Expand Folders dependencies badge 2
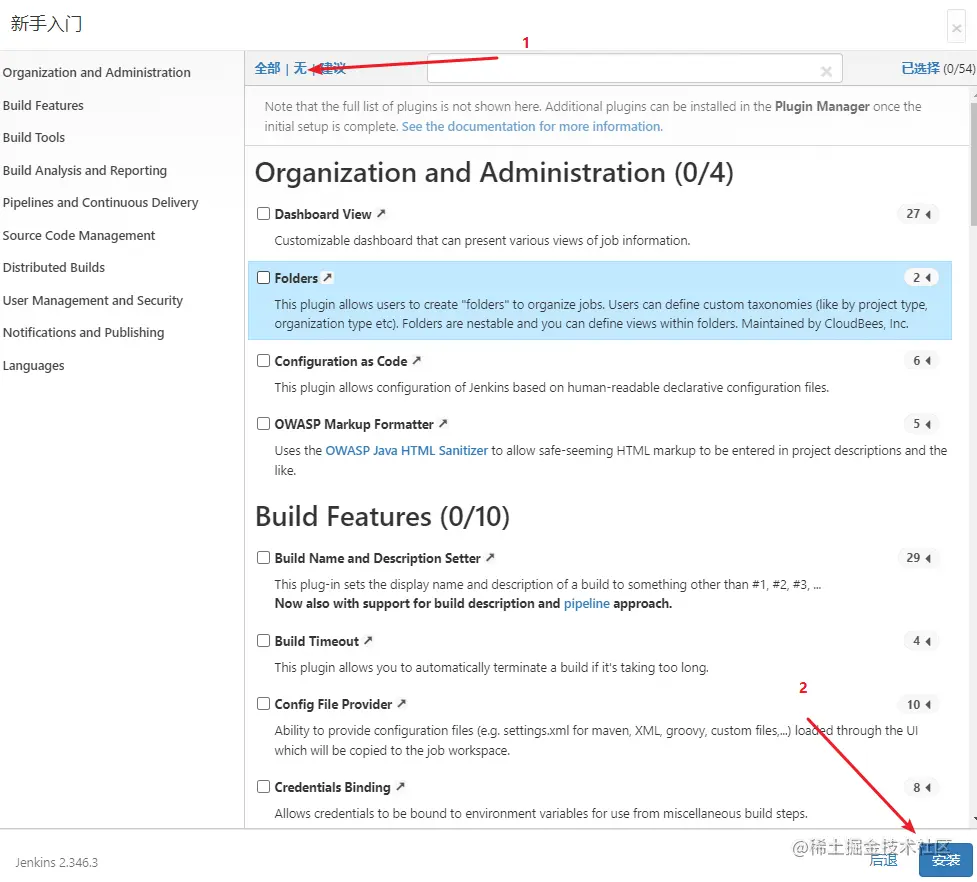Image resolution: width=977 pixels, height=882 pixels. 922,277
